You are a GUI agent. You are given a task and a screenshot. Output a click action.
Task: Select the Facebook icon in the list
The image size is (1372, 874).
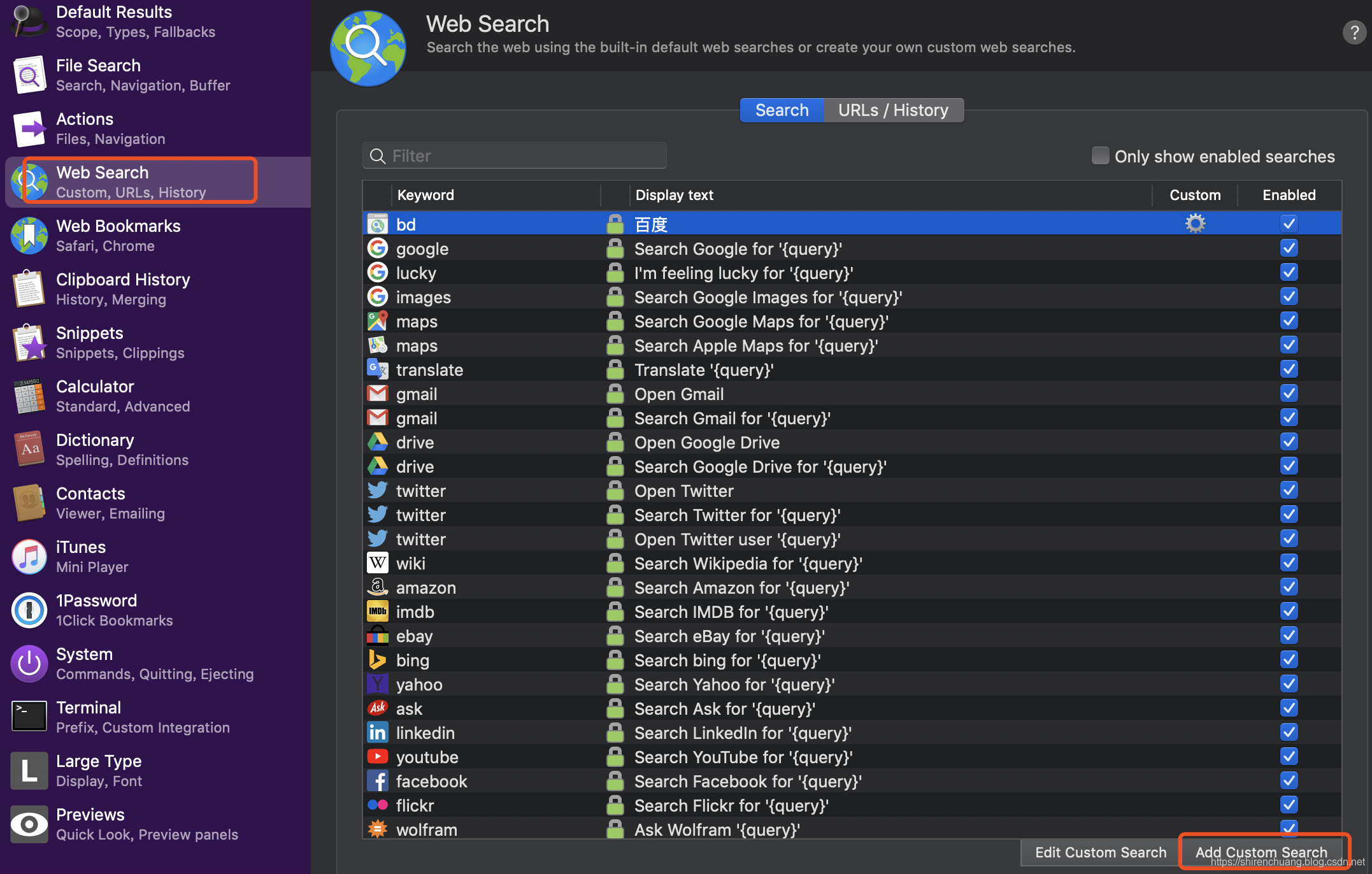pos(378,781)
